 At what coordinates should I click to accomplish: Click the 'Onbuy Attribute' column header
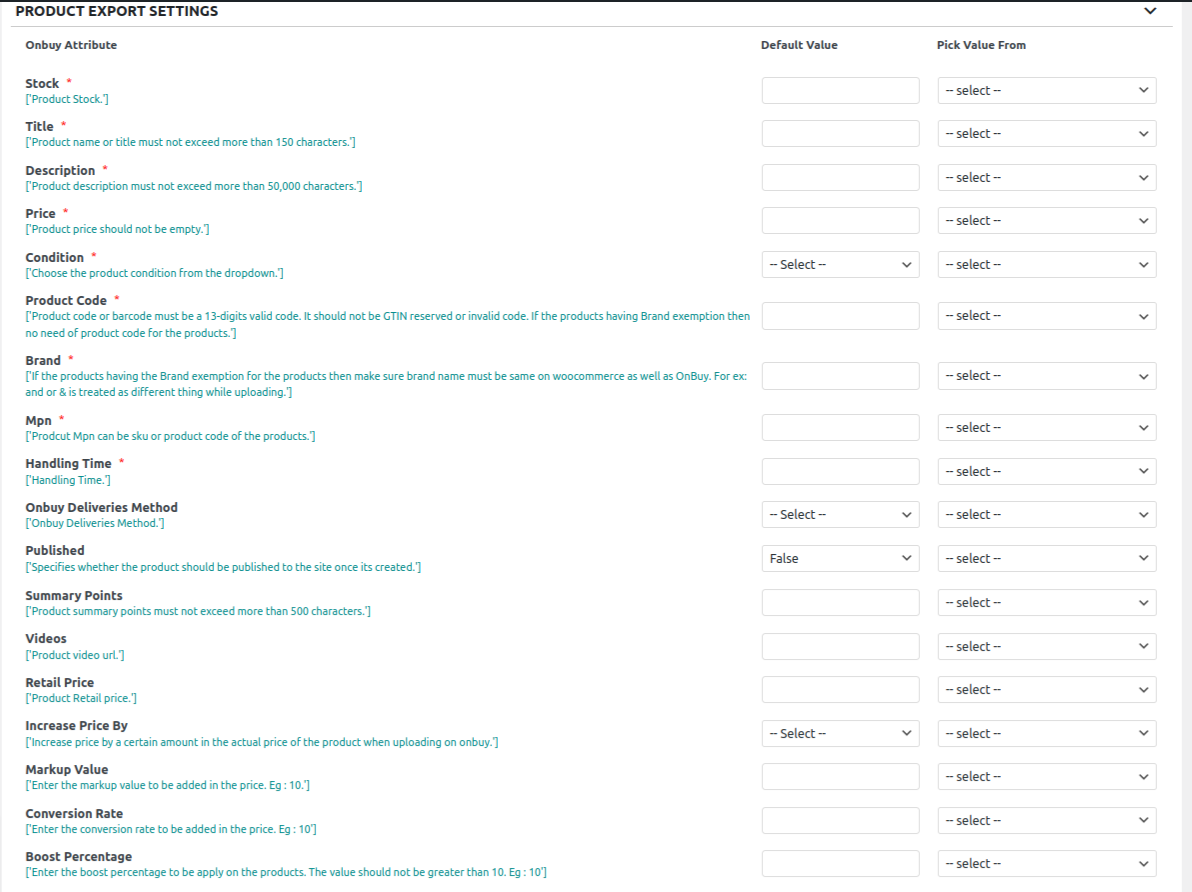[71, 45]
